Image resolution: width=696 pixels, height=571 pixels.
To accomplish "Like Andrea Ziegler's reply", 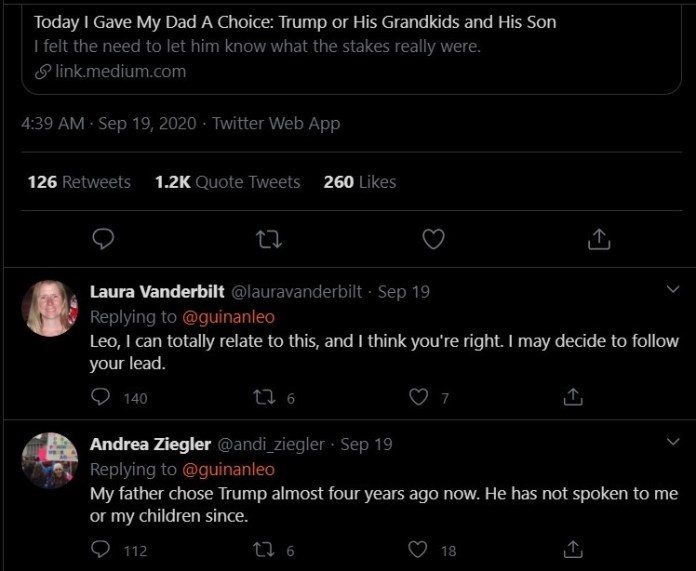I will [419, 549].
